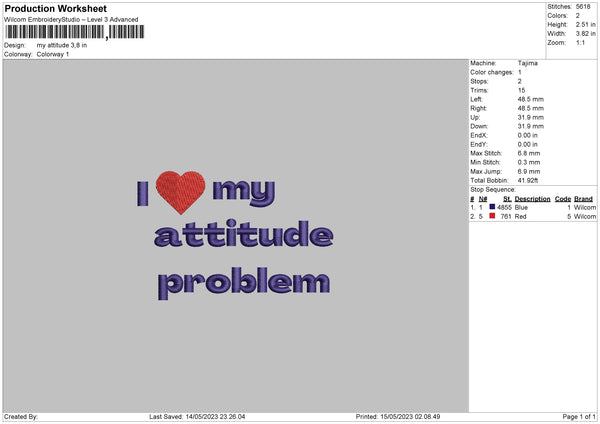This screenshot has height=424, width=600.
Task: Click the 'Brand' column header
Action: [x=583, y=199]
